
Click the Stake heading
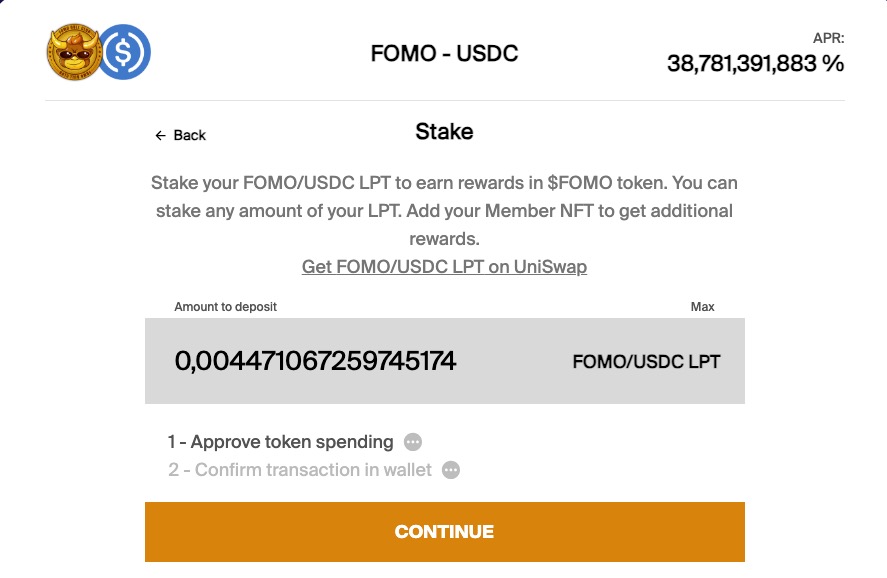pos(444,132)
